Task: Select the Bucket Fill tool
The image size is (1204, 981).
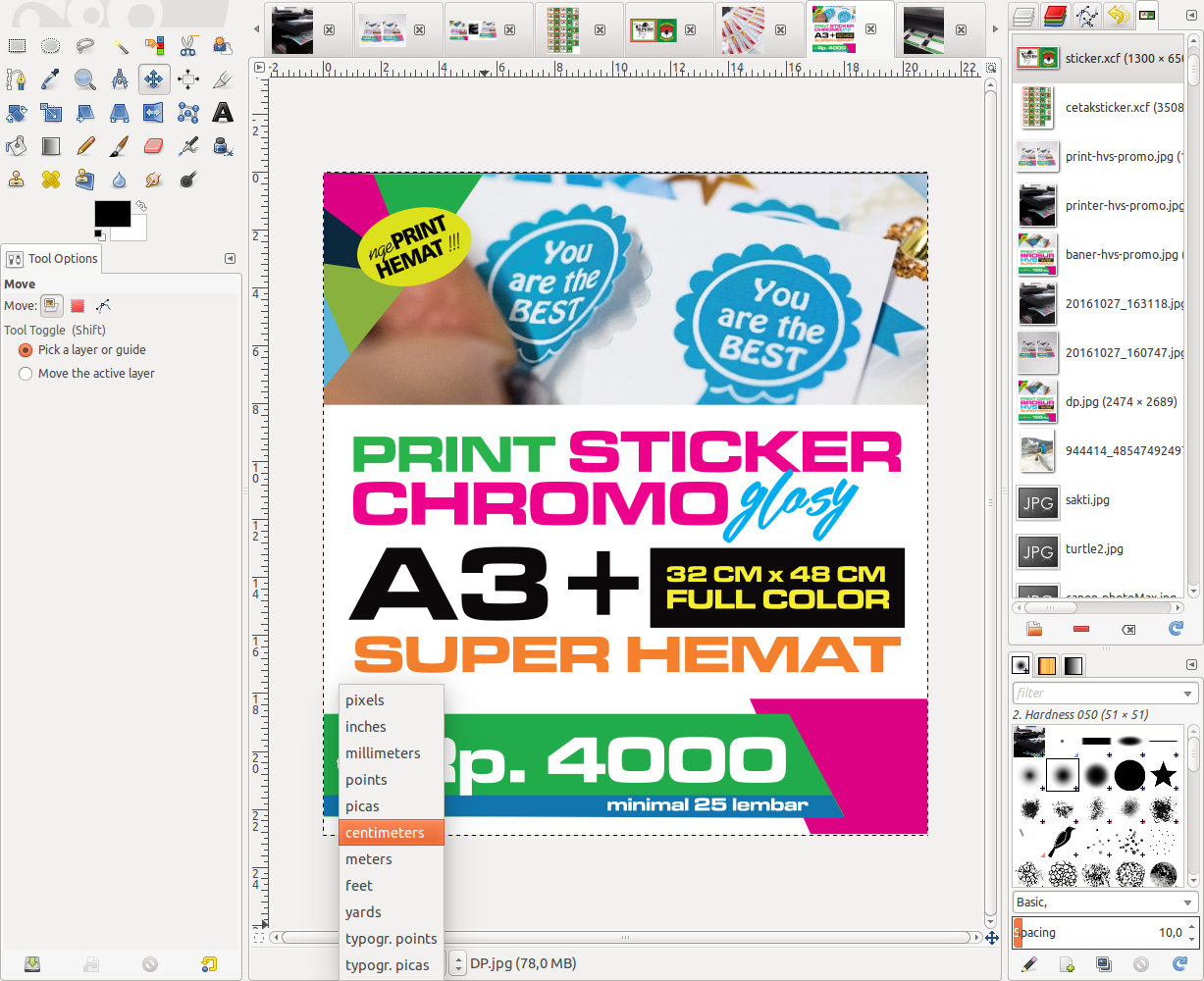Action: (16, 145)
